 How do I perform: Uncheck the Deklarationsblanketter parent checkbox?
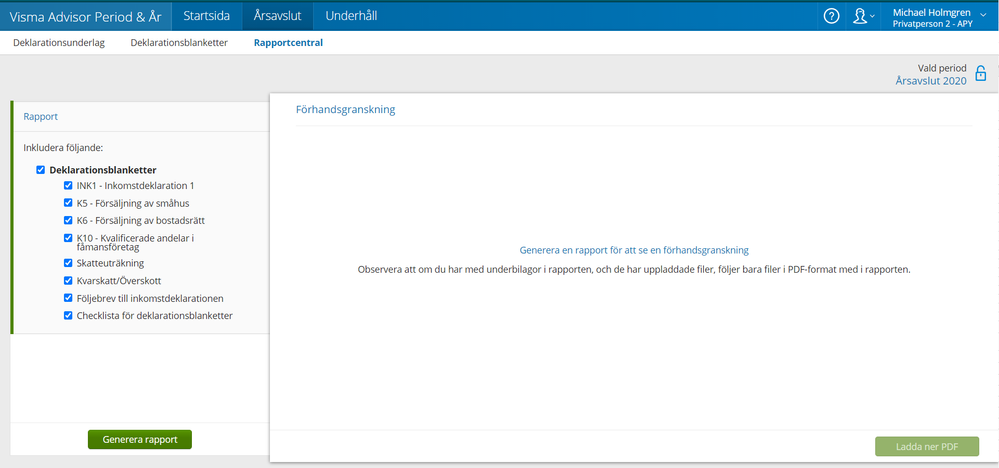[41, 170]
